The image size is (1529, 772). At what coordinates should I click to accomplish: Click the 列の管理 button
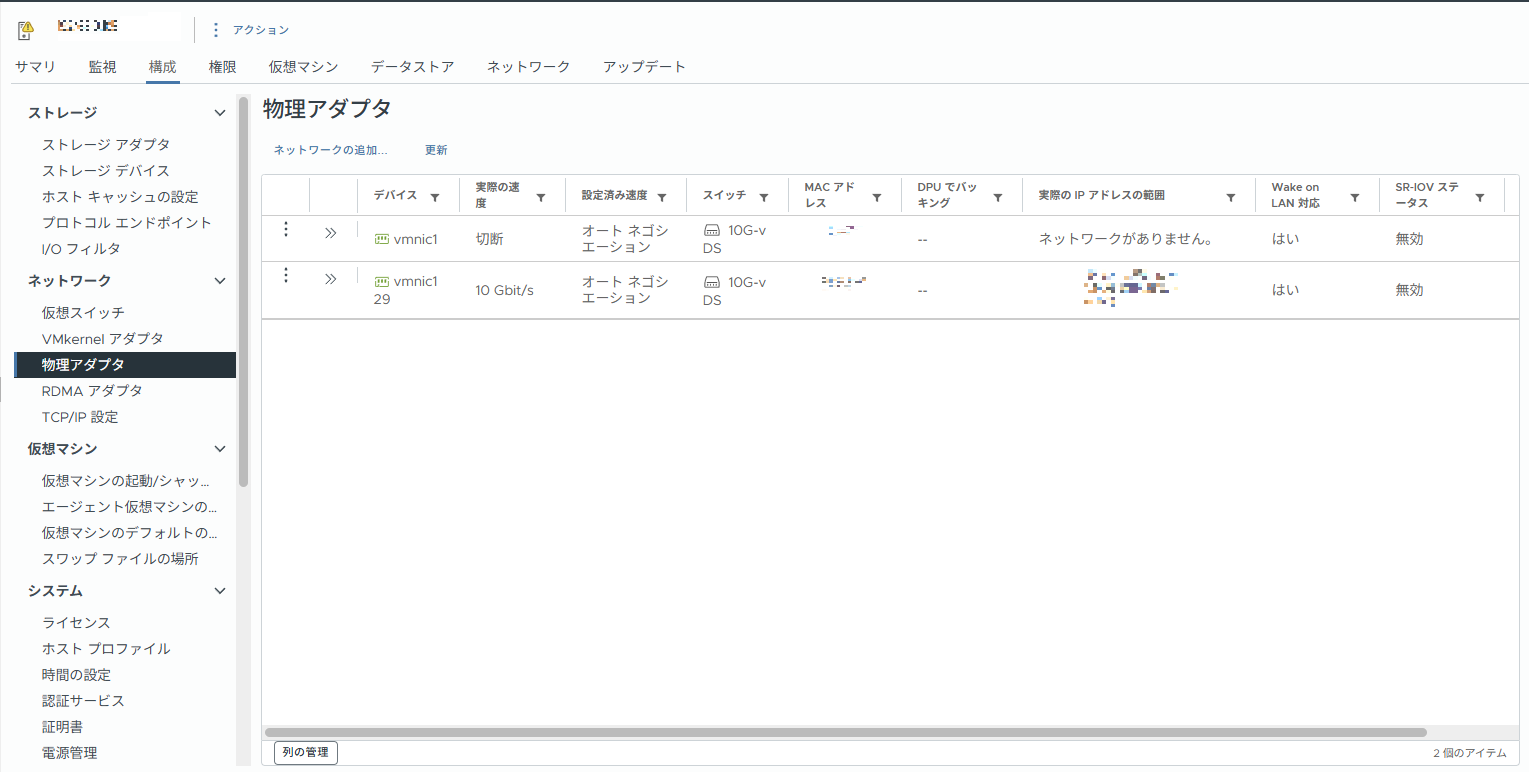pyautogui.click(x=305, y=753)
